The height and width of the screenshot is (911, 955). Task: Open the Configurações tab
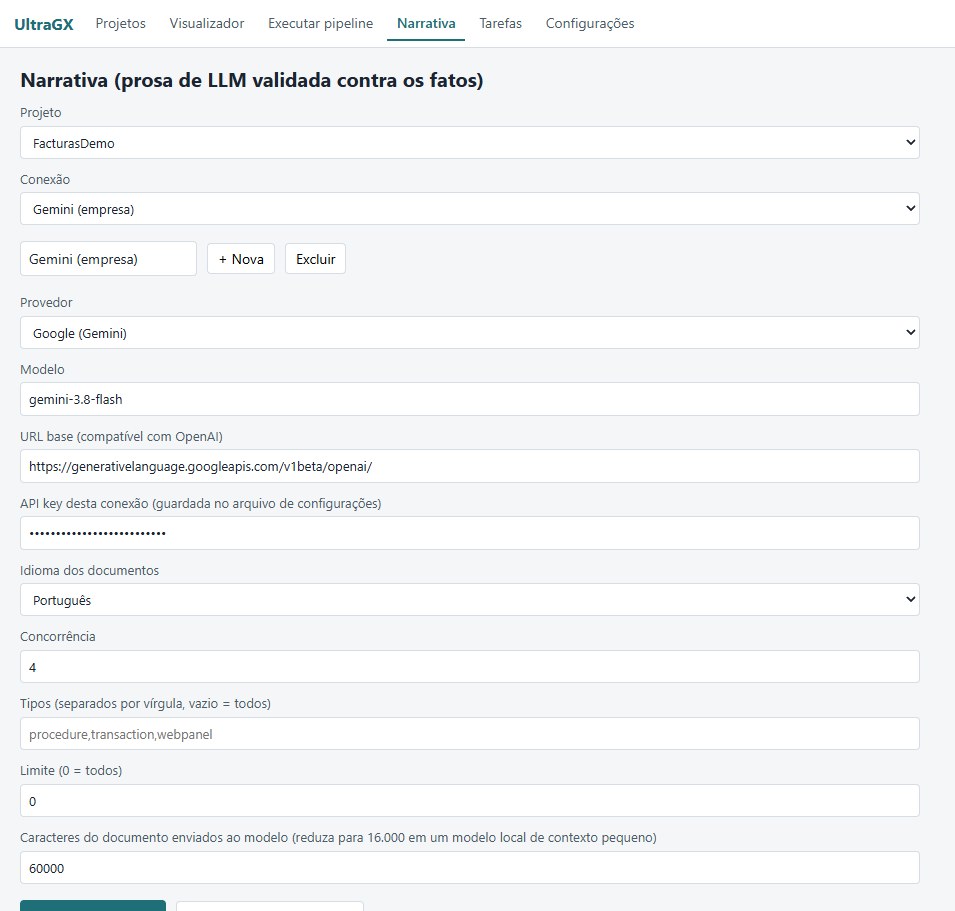click(590, 23)
